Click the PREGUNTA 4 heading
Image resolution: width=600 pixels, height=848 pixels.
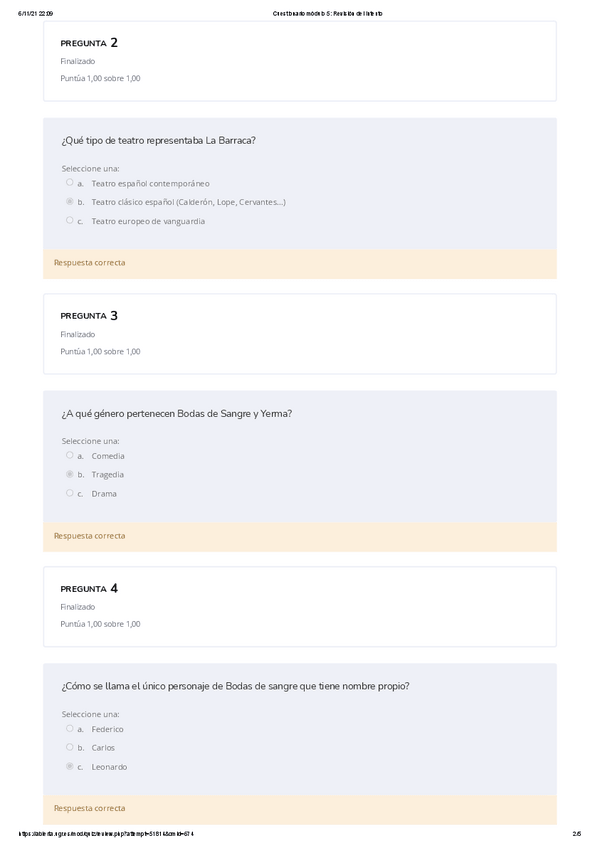(x=89, y=589)
